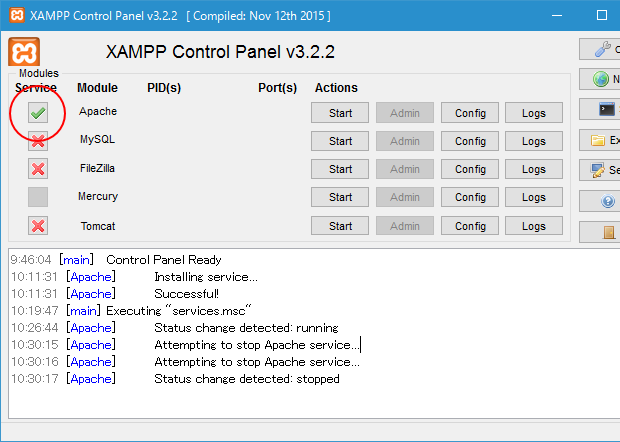Open the FileZilla Config button
The image size is (620, 442).
[x=470, y=169]
